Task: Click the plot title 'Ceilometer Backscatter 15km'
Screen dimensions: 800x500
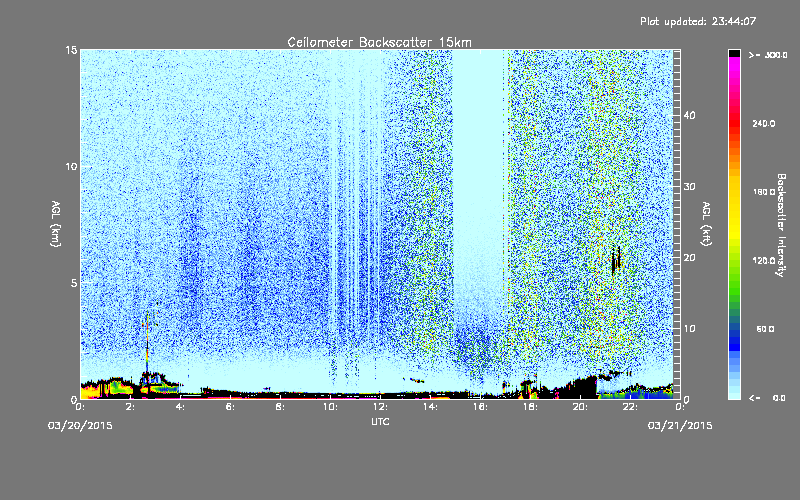Action: coord(380,42)
